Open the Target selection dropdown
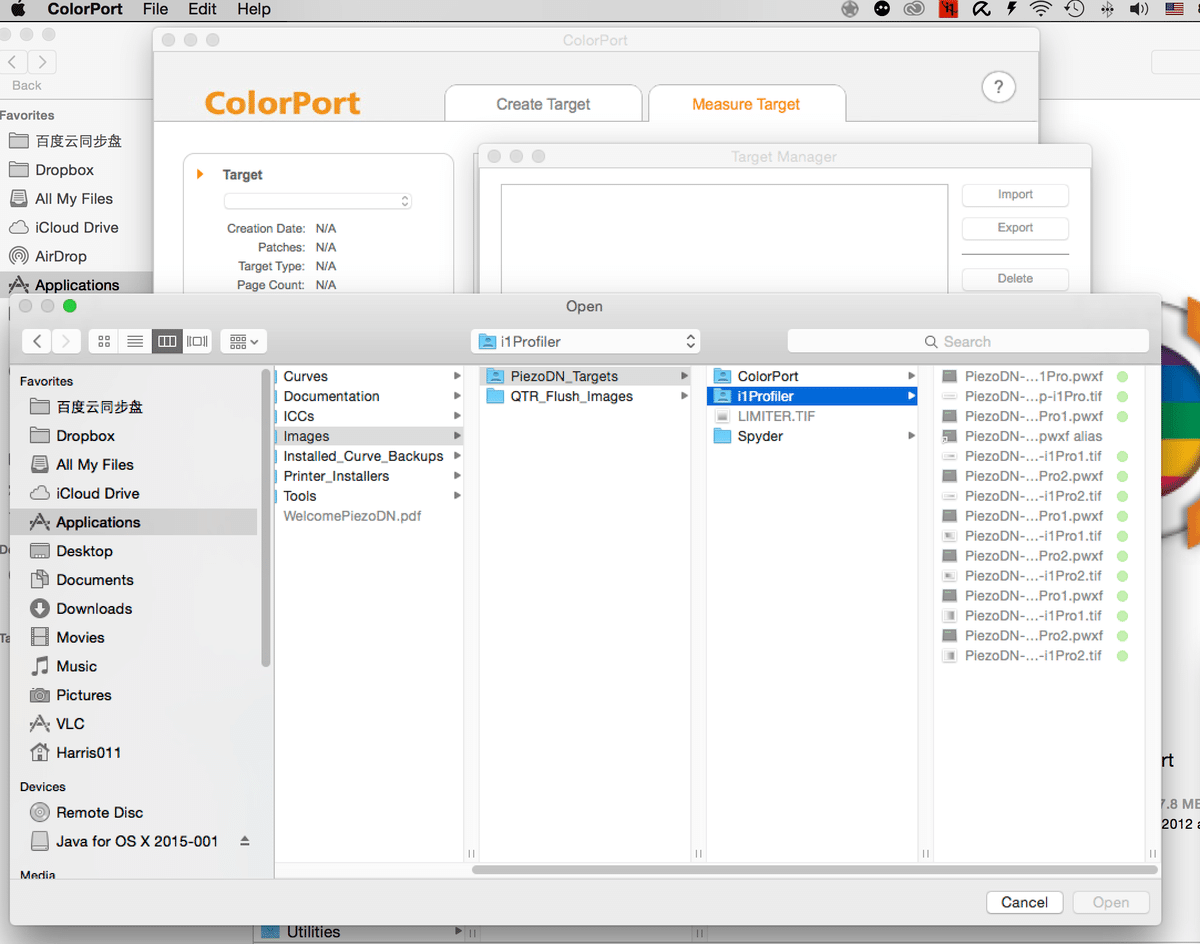1200x944 pixels. 318,201
